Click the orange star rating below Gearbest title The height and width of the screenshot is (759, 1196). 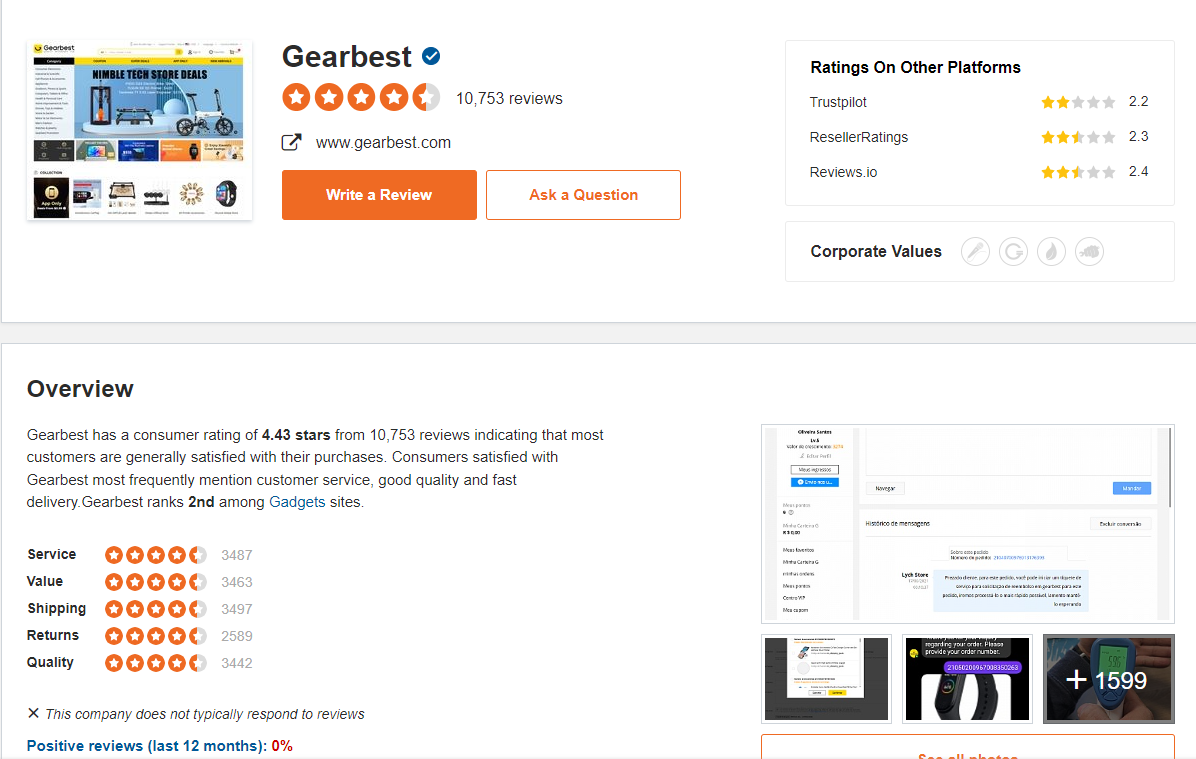tap(360, 98)
